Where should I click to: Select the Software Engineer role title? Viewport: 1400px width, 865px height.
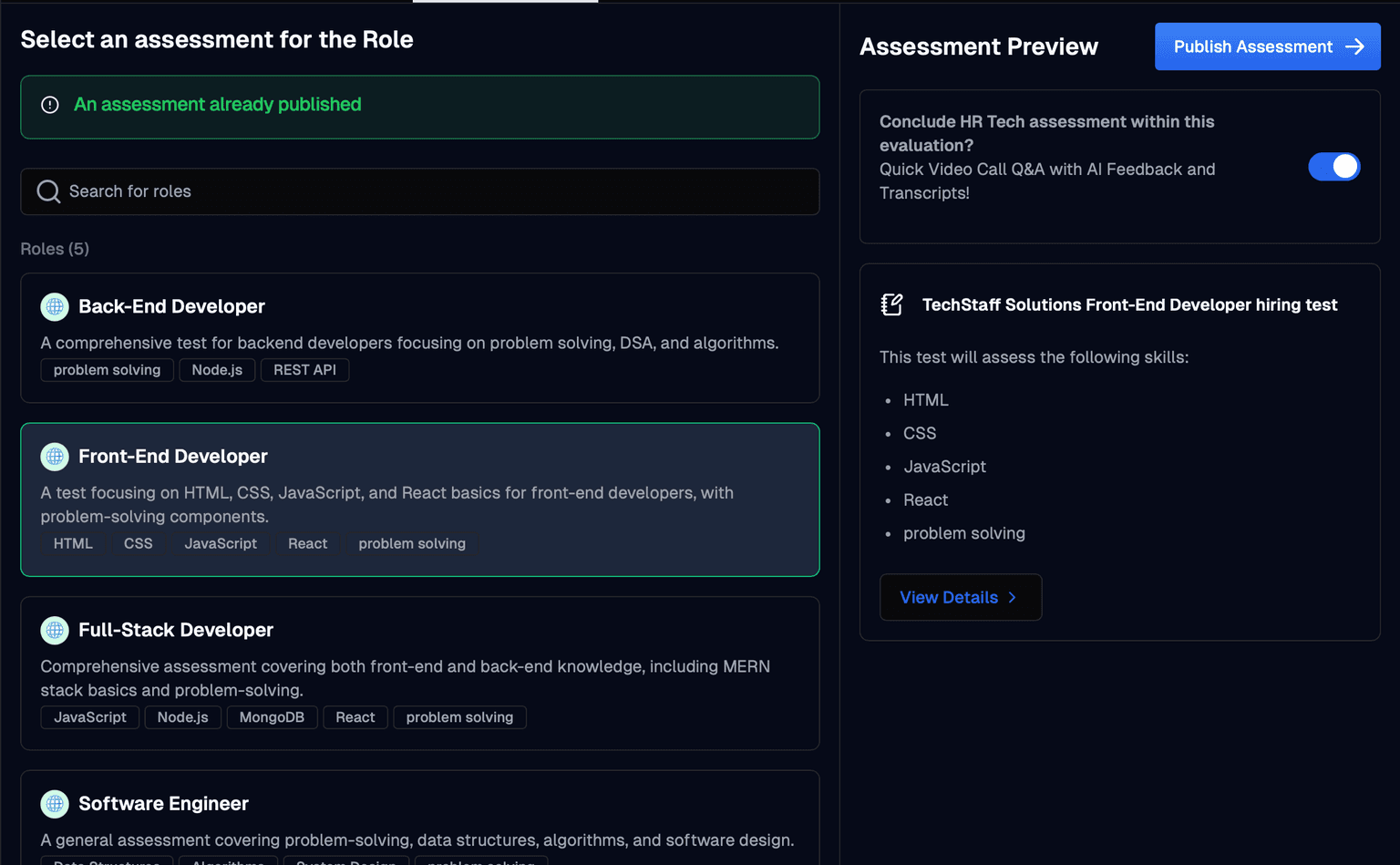pyautogui.click(x=163, y=803)
